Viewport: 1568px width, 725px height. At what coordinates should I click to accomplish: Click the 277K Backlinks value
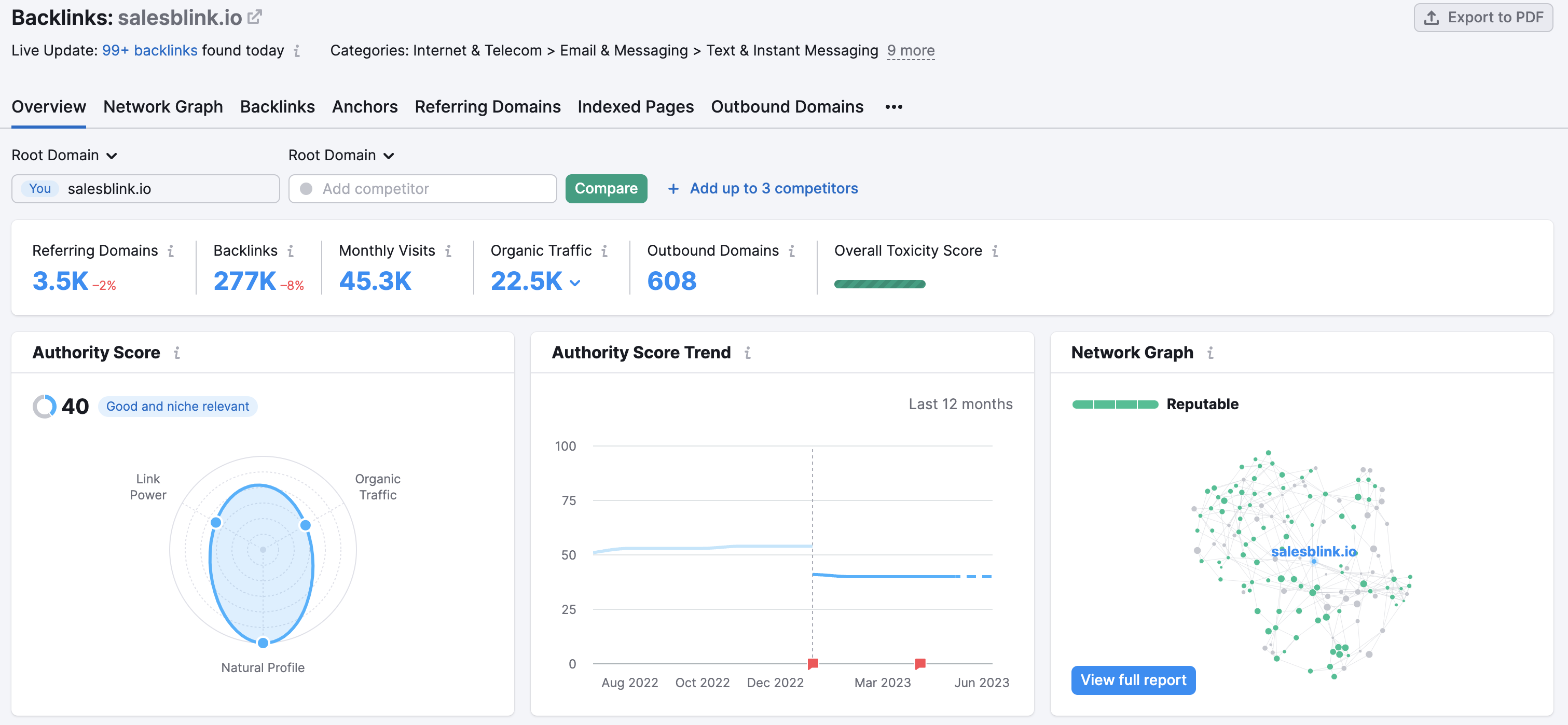(245, 281)
